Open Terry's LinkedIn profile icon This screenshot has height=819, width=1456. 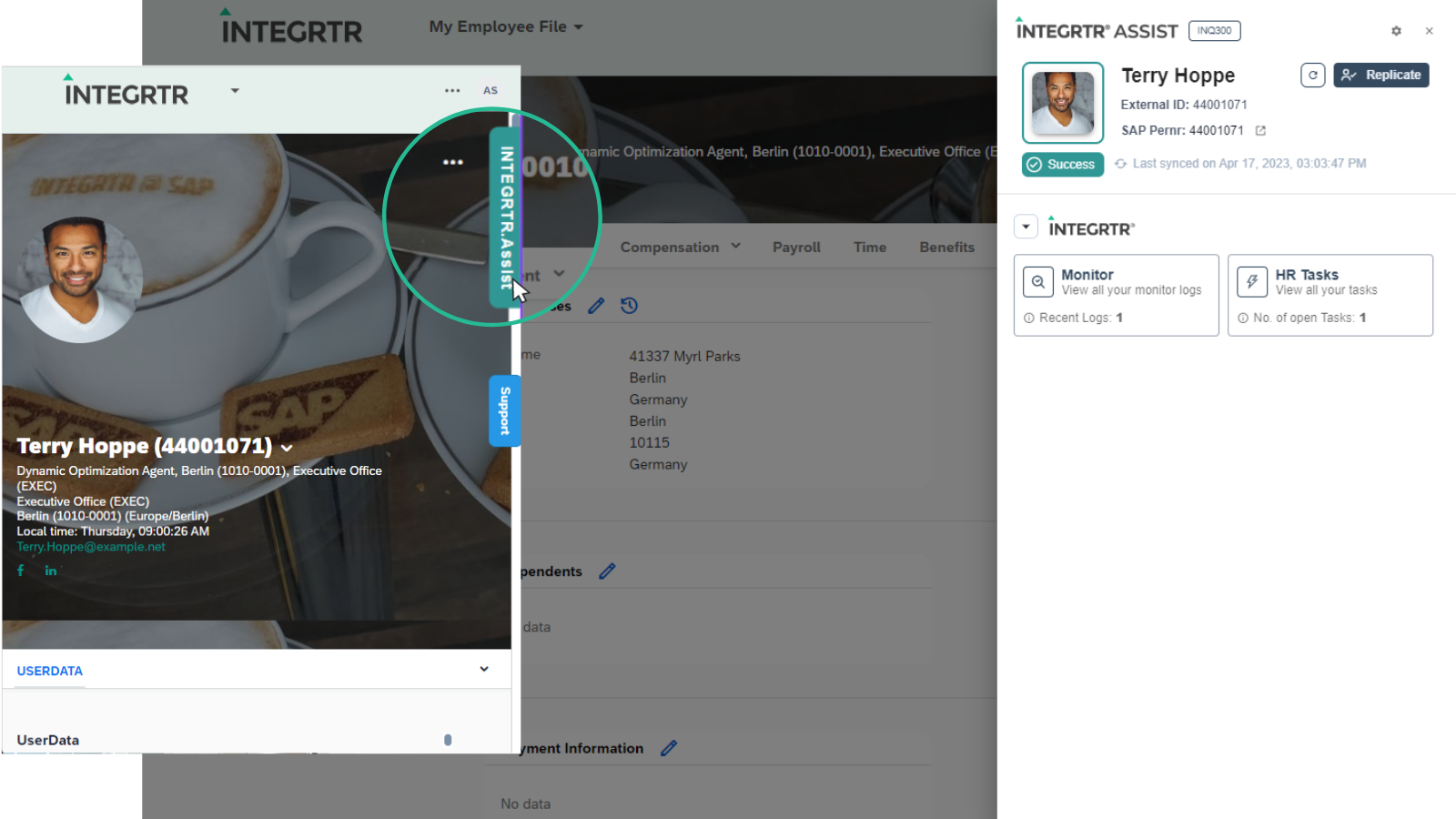pos(51,571)
